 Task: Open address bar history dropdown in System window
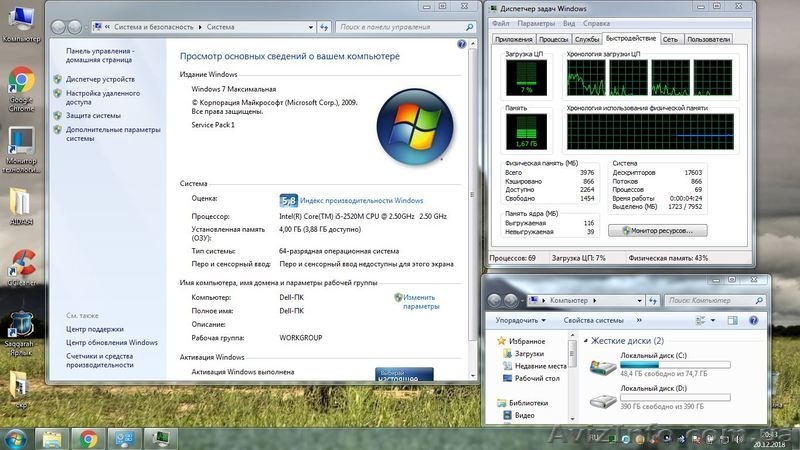311,28
